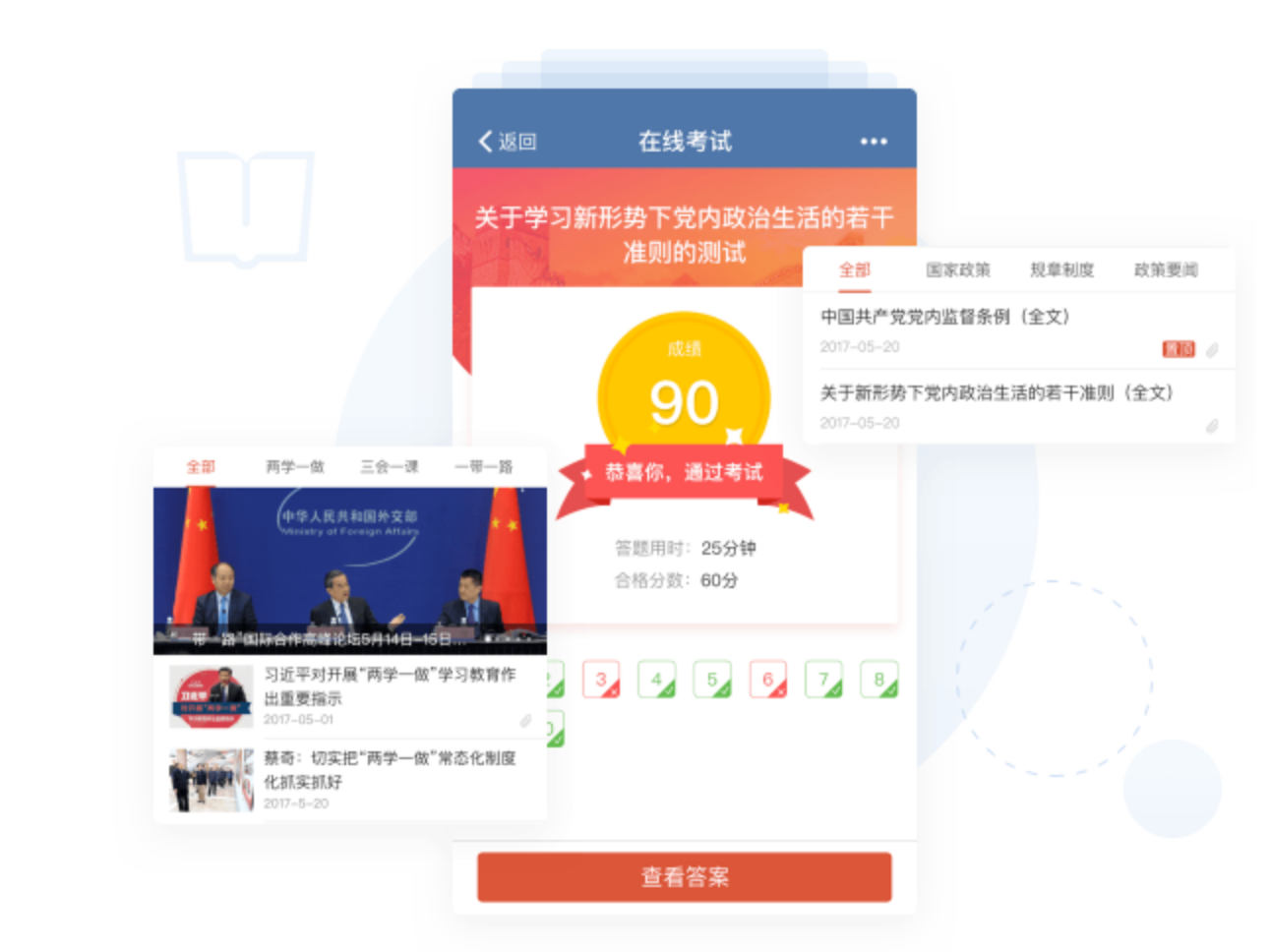Switch to 国家政策 tab
This screenshot has width=1271, height=952.
(957, 269)
